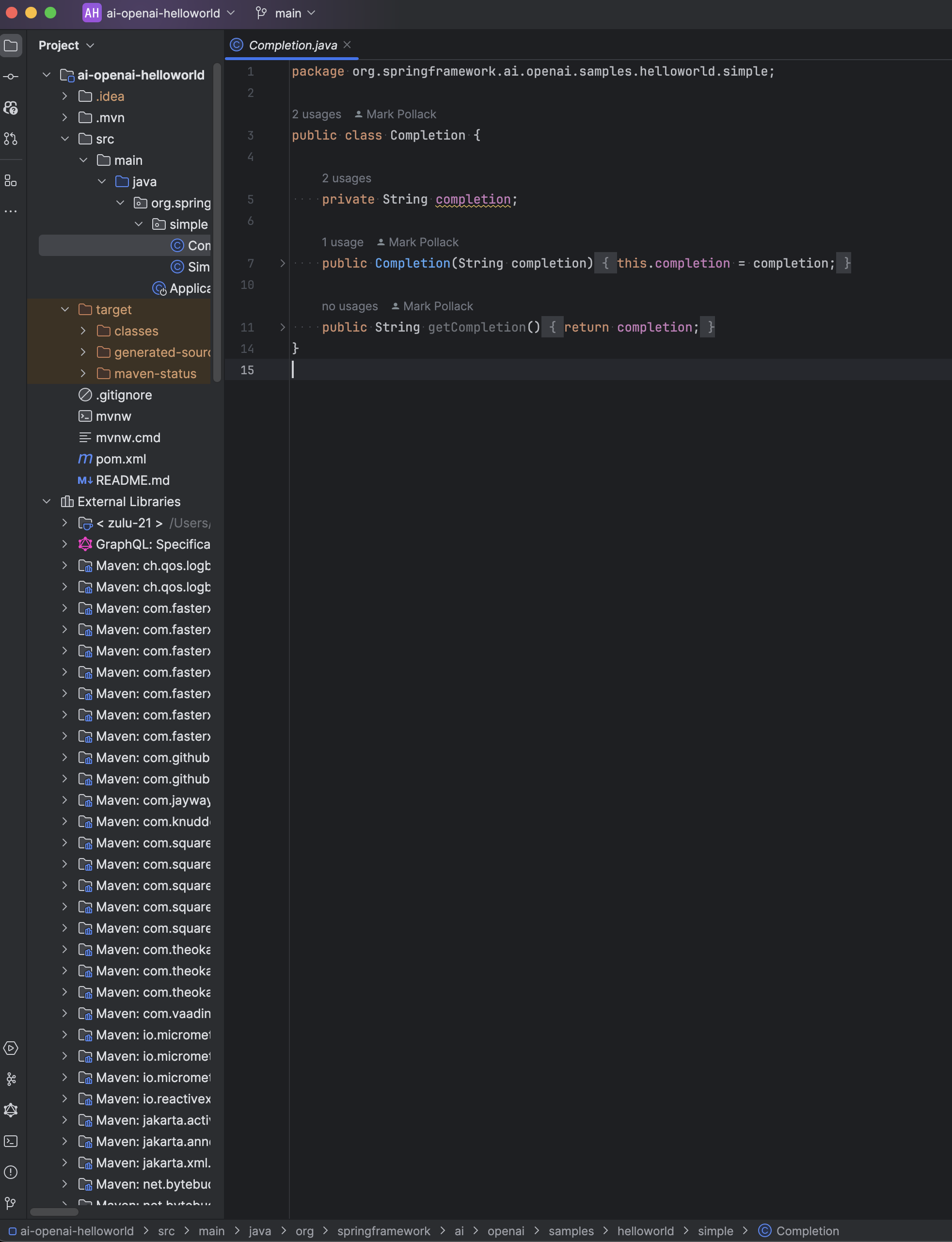Unfold the getCompletion method body
The height and width of the screenshot is (1242, 952).
tap(282, 327)
